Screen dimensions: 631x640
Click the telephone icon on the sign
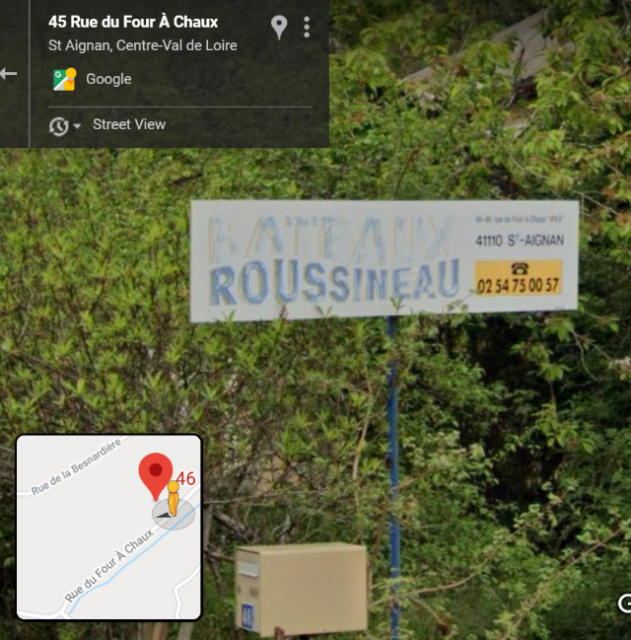click(x=520, y=269)
